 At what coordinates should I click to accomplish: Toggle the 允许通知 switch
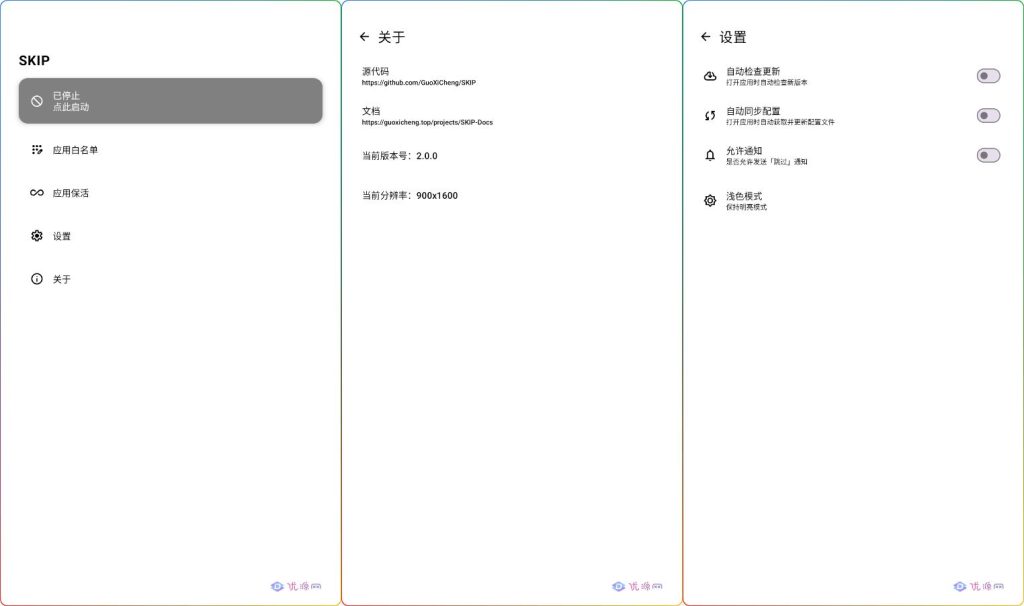pos(988,155)
